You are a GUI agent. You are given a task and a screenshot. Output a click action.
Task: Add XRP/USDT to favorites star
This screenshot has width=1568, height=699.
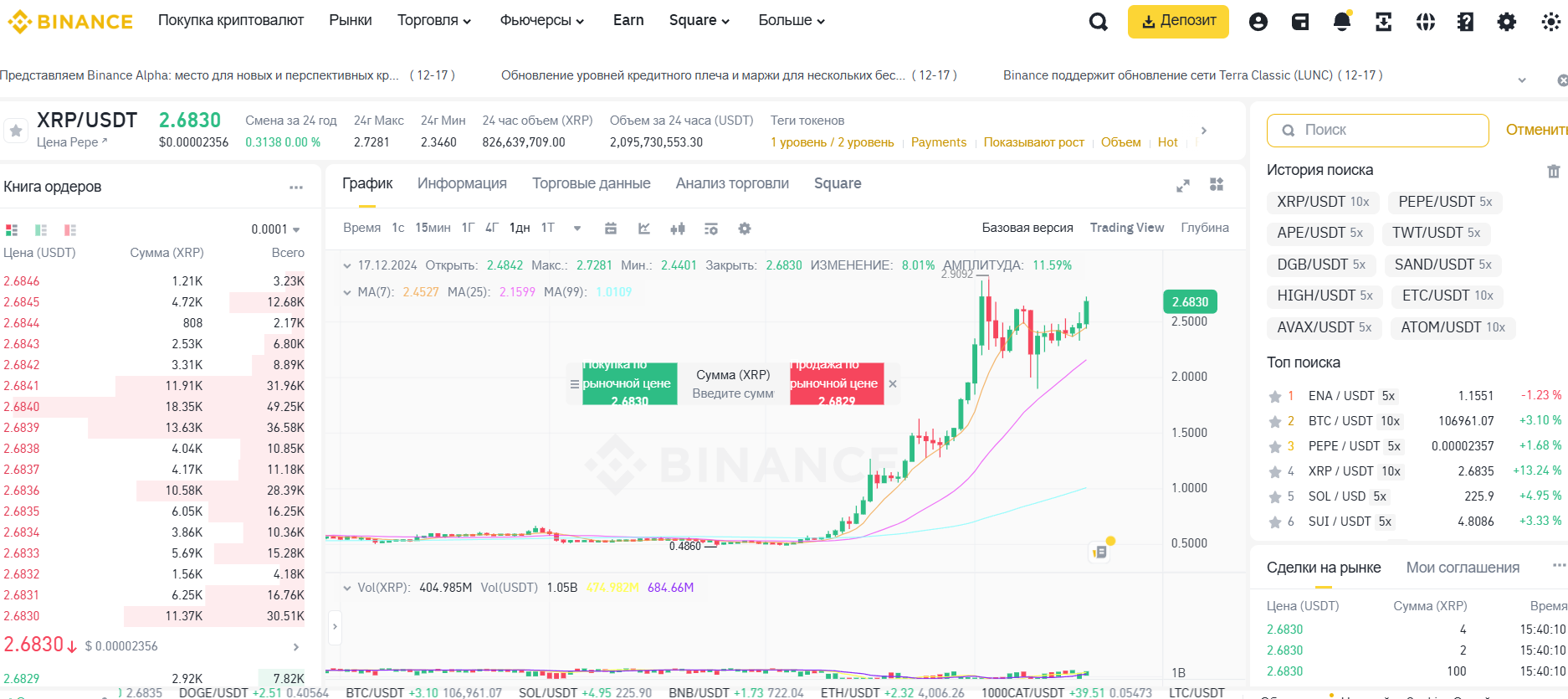16,131
